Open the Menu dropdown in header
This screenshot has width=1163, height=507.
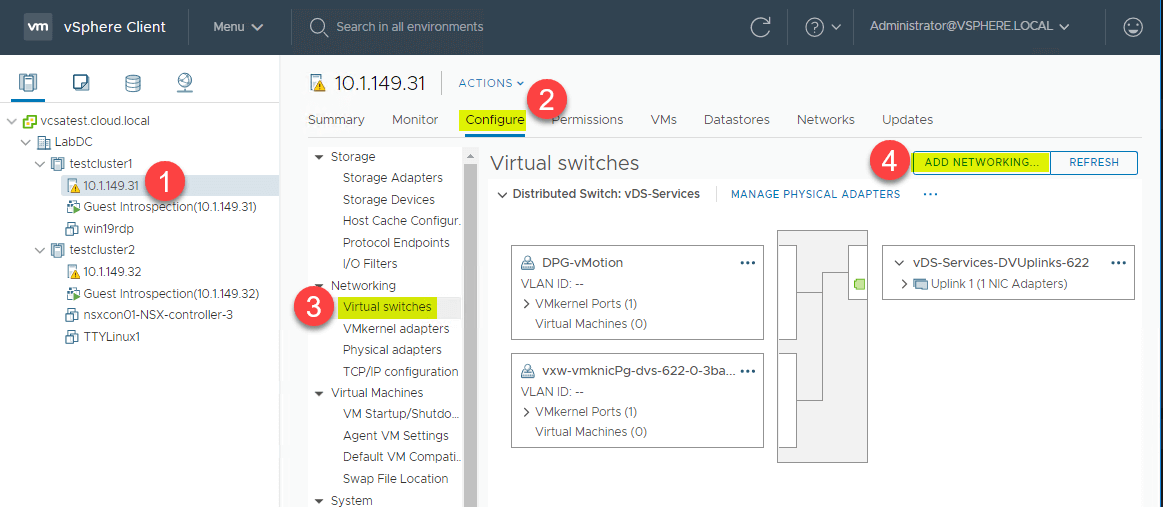click(x=238, y=27)
